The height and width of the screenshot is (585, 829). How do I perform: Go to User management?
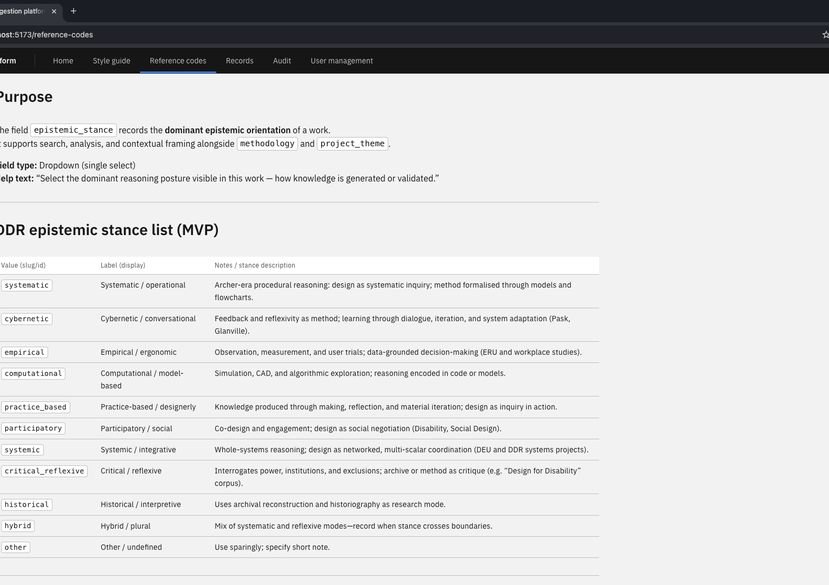point(342,60)
